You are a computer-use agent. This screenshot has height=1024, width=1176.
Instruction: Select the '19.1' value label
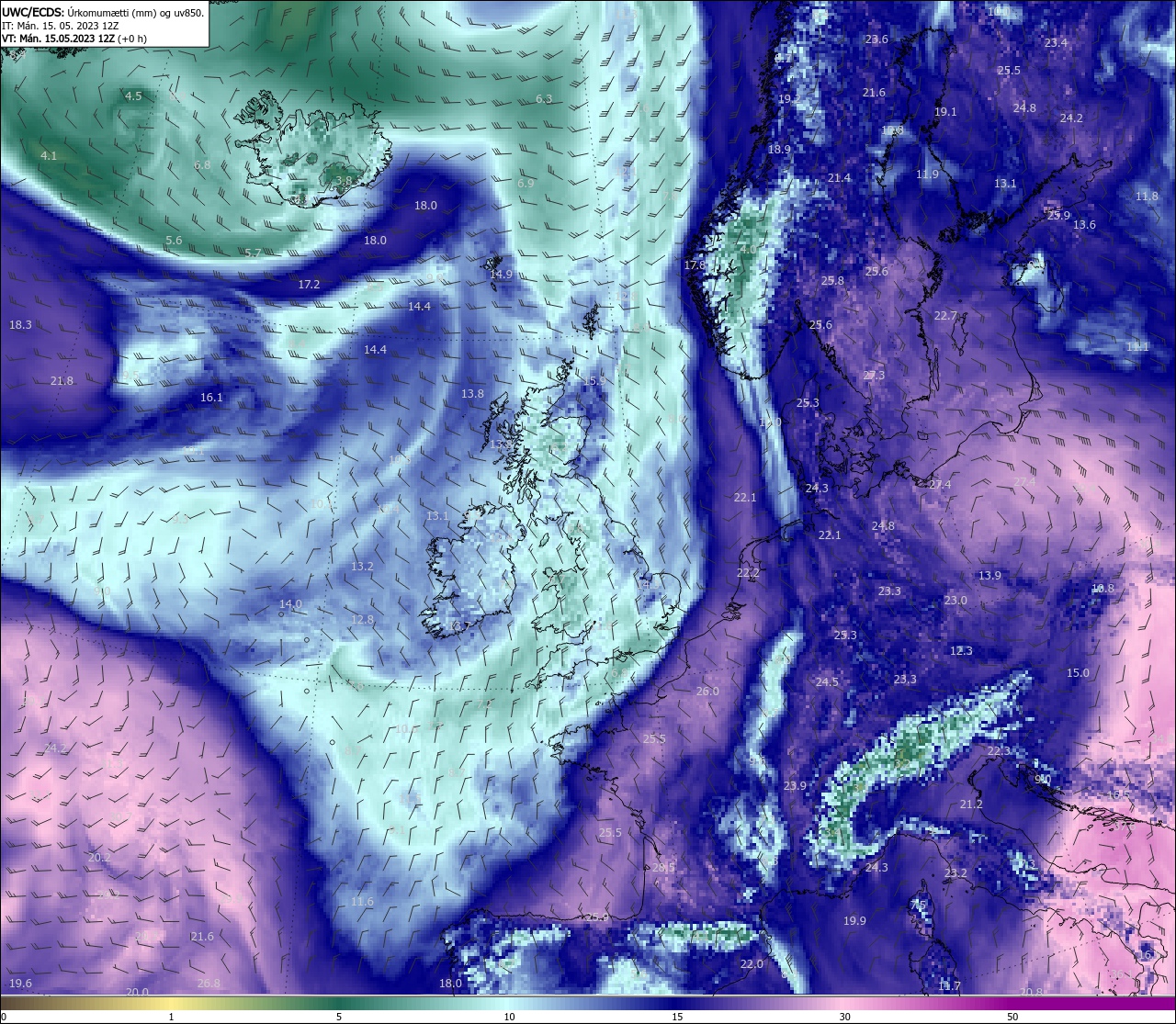tap(945, 112)
